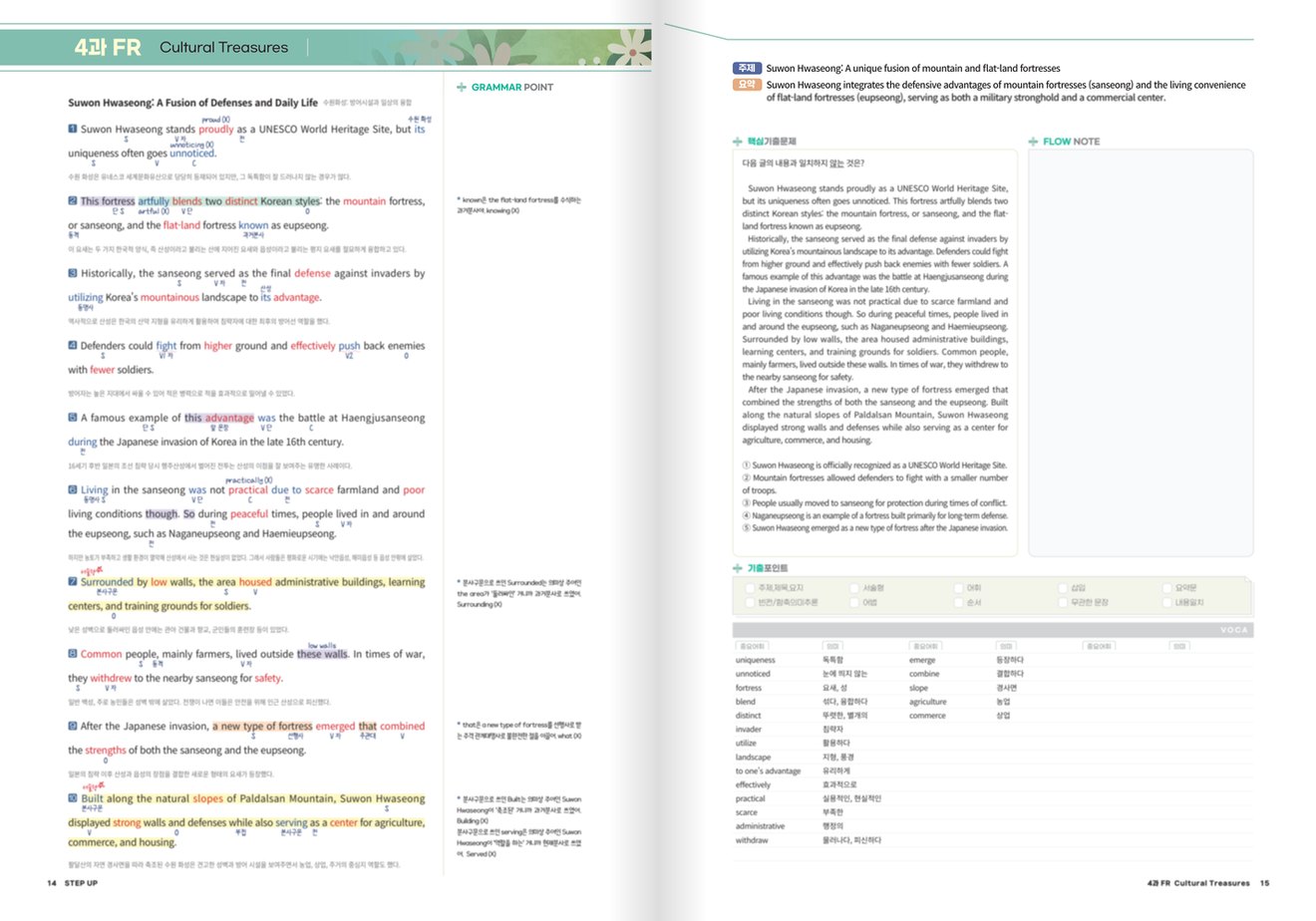Tick the 무관한 문장 checkbox
Image resolution: width=1316 pixels, height=921 pixels.
1063,602
